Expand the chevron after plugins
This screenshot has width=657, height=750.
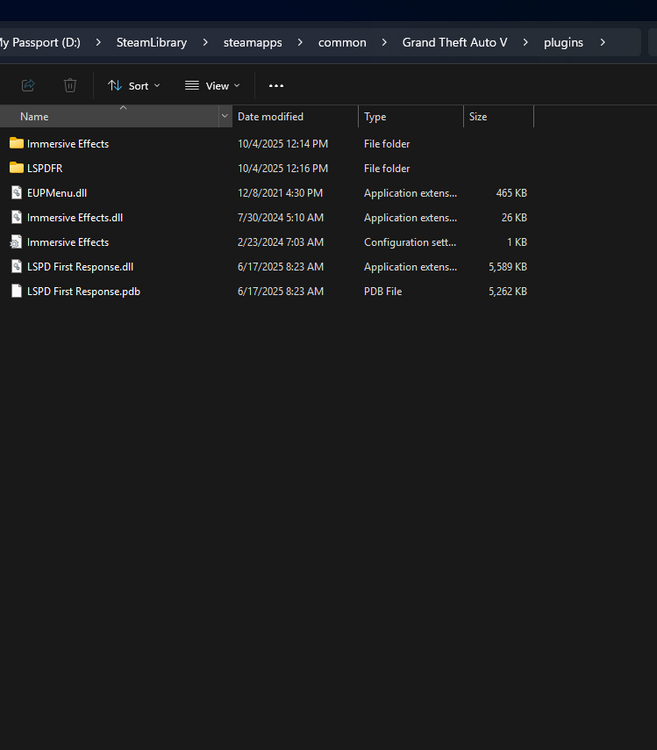pyautogui.click(x=602, y=43)
